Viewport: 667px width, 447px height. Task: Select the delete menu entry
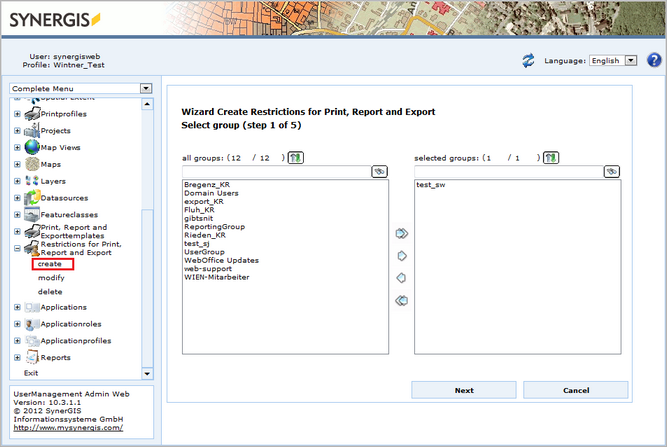pos(50,292)
